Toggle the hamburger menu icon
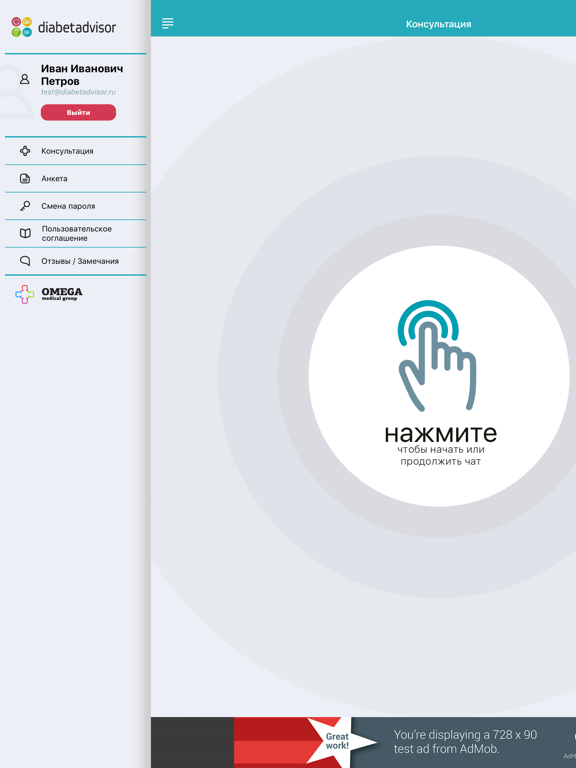576x768 pixels. click(168, 23)
